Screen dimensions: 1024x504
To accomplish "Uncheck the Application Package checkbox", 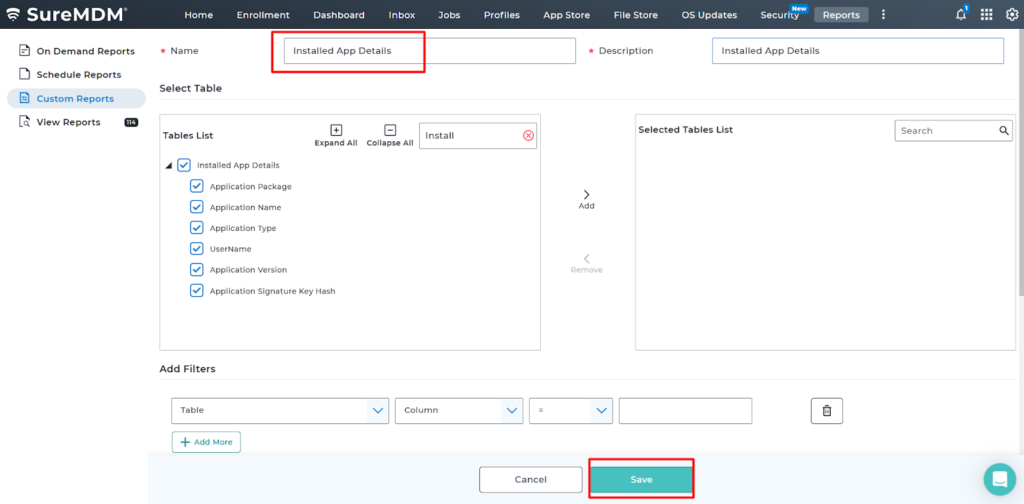I will click(197, 186).
